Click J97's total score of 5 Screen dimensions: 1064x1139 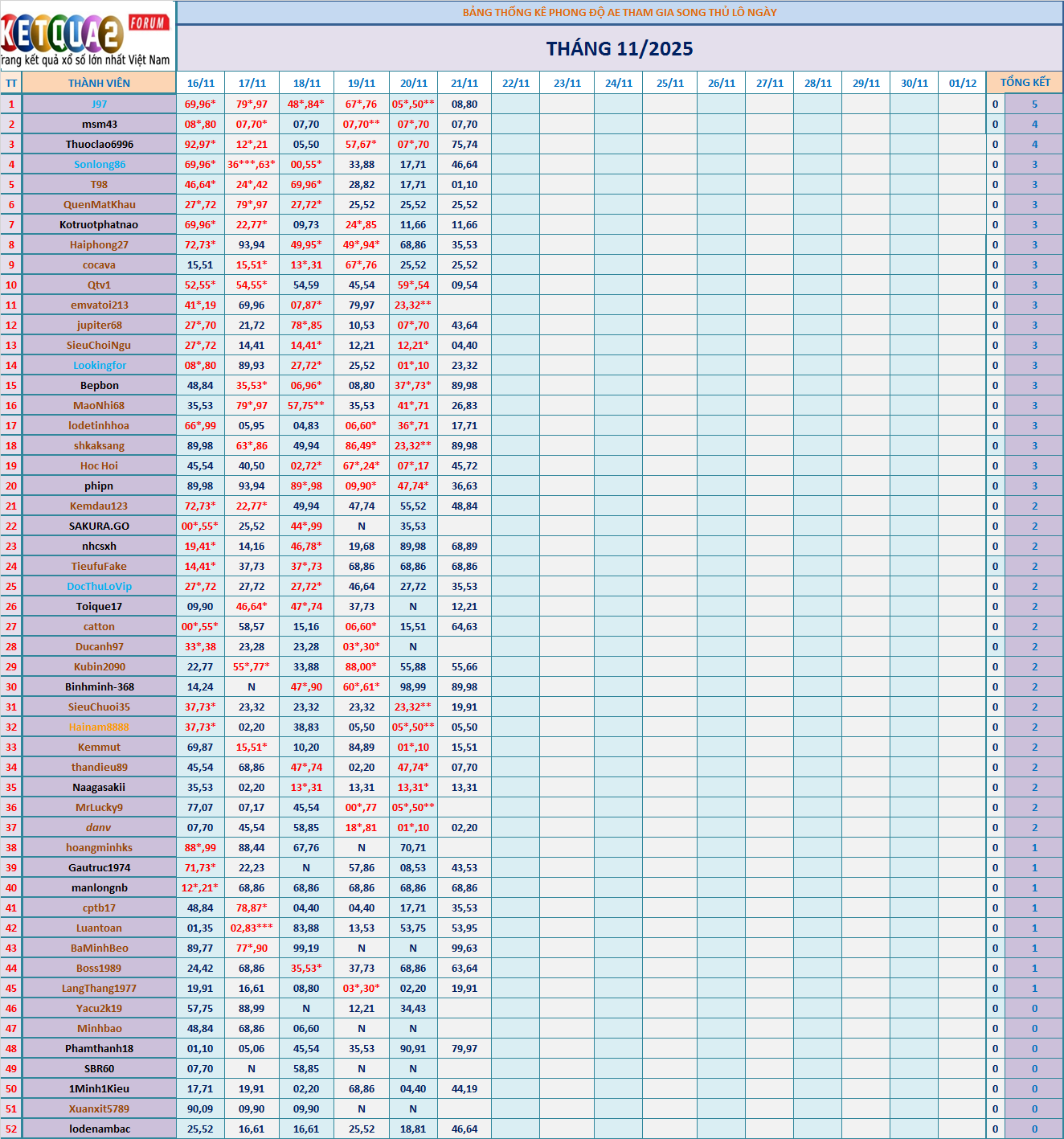coord(1034,104)
